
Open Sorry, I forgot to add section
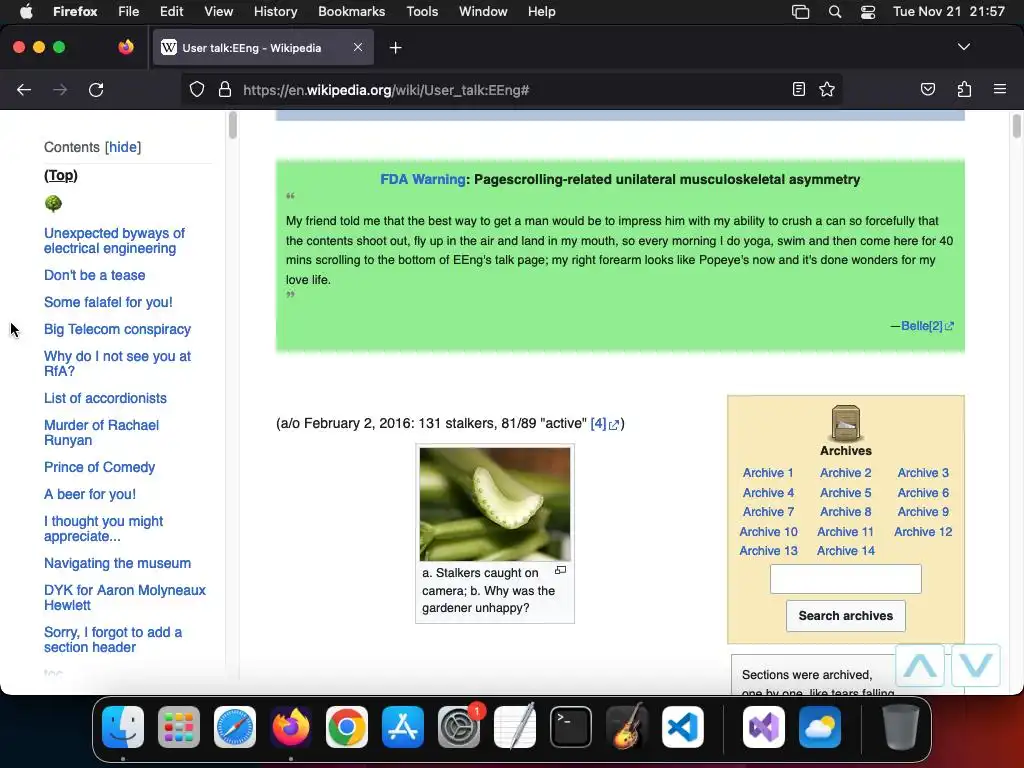[x=113, y=640]
